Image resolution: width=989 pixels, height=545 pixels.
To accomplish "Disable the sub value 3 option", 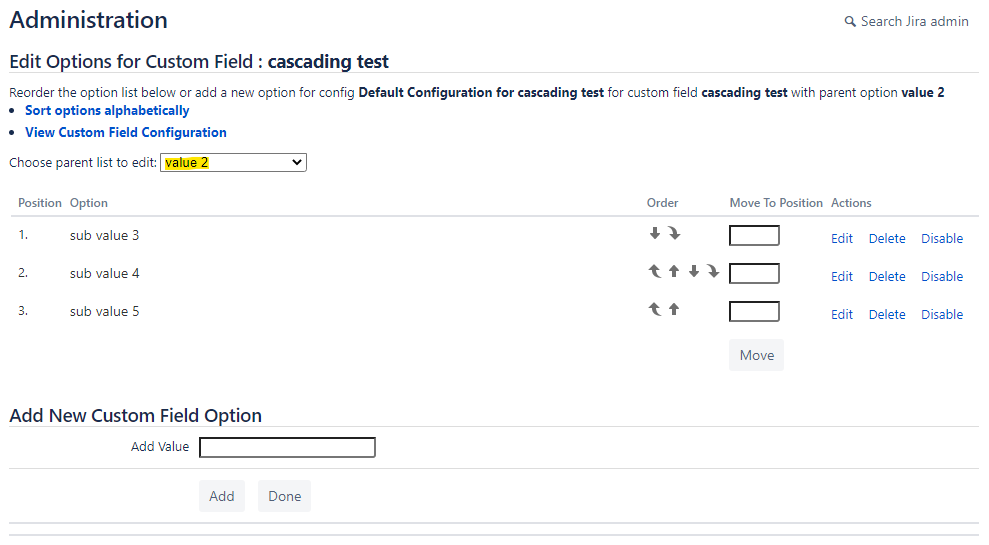I will pyautogui.click(x=942, y=238).
